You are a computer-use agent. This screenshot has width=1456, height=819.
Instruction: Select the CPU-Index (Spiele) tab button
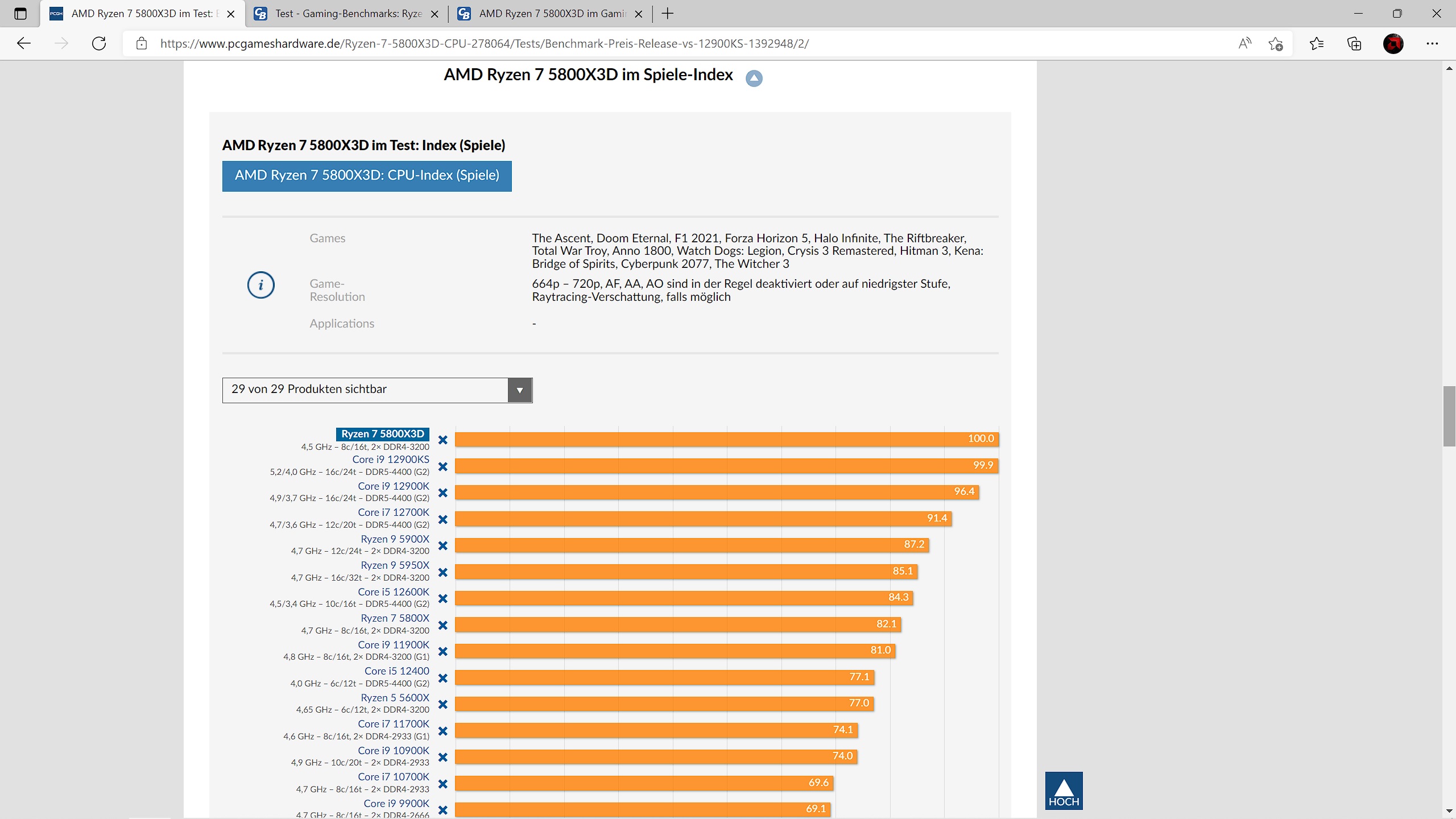(x=367, y=176)
